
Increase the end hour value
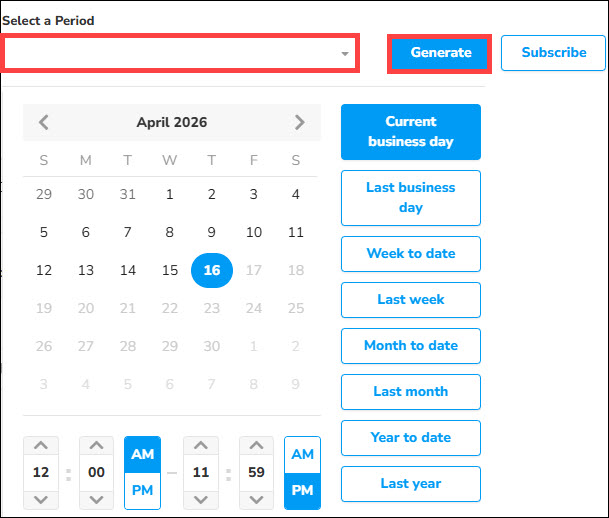pyautogui.click(x=202, y=447)
